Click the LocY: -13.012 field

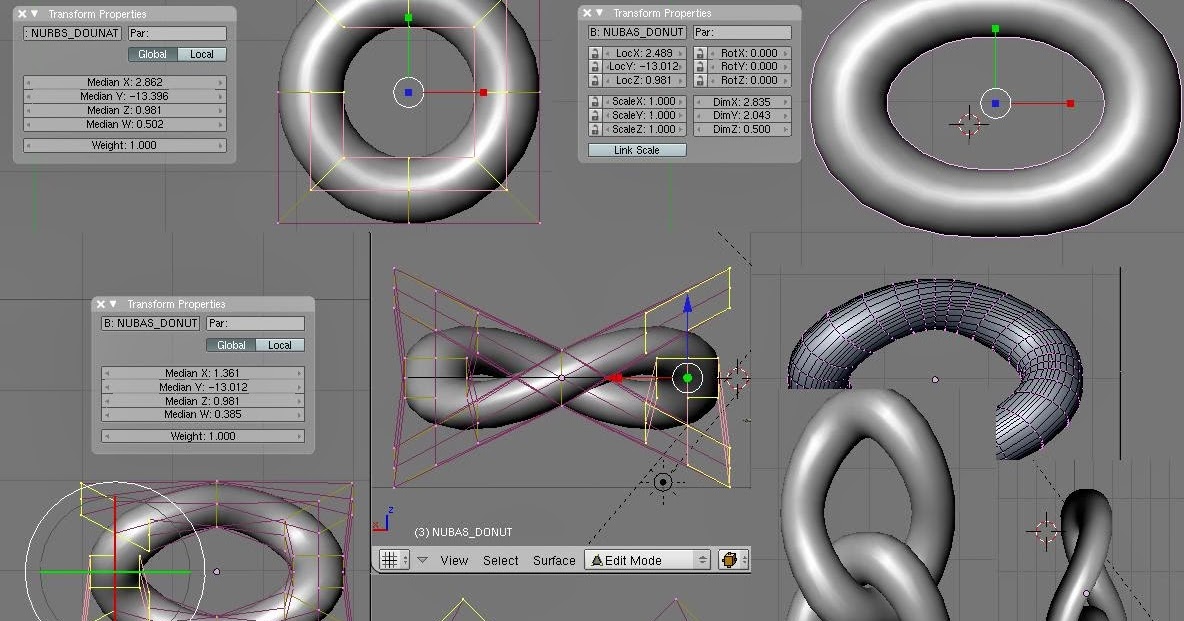644,66
